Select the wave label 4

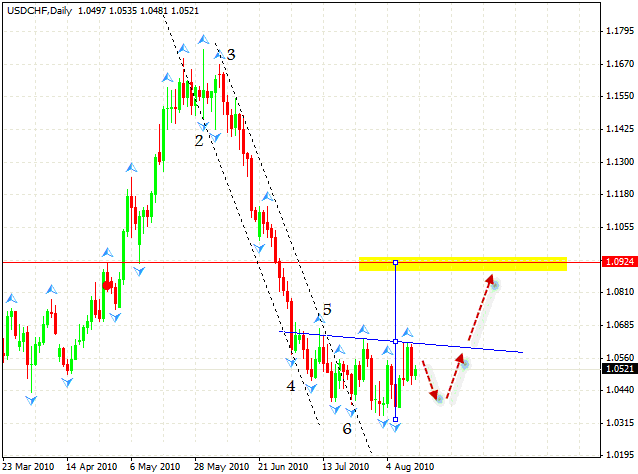click(291, 386)
